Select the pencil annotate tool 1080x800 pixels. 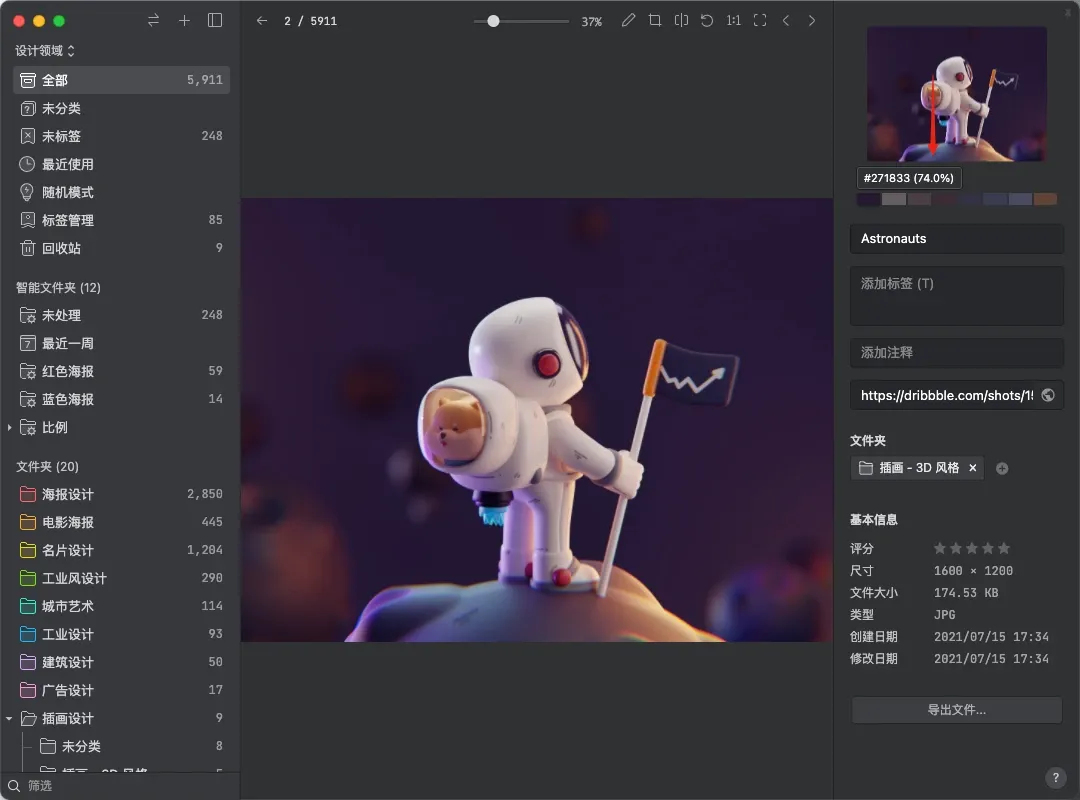(628, 21)
